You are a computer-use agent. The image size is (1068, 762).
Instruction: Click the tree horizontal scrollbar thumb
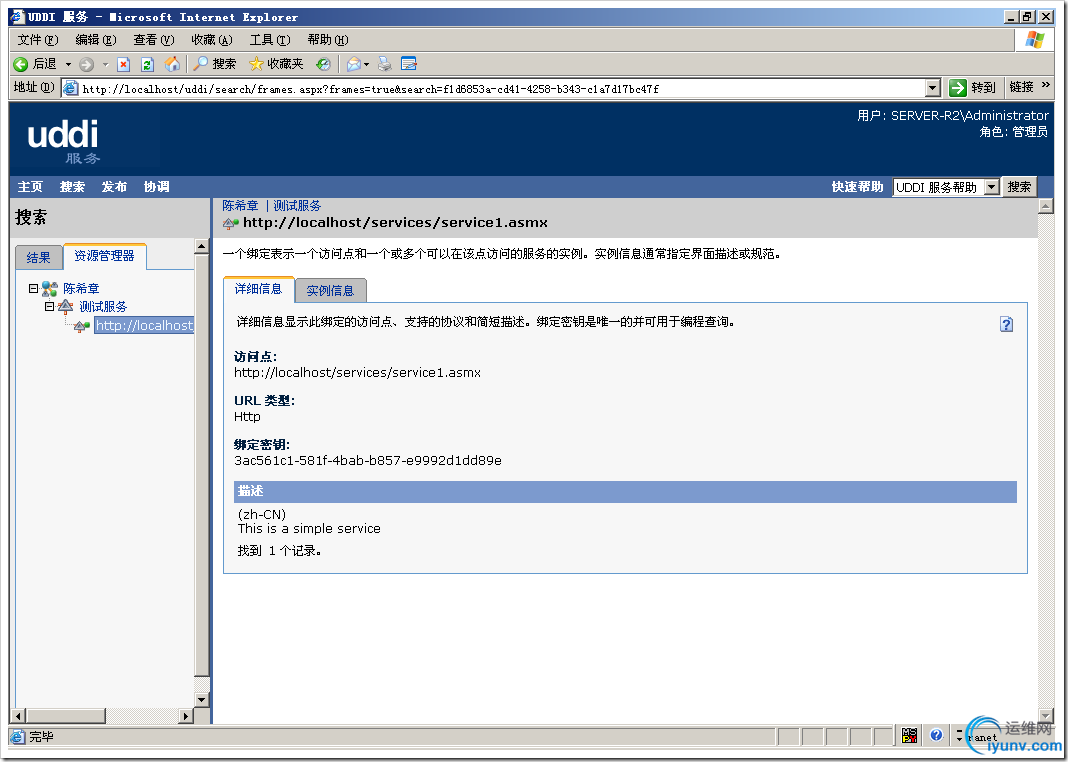tap(66, 716)
